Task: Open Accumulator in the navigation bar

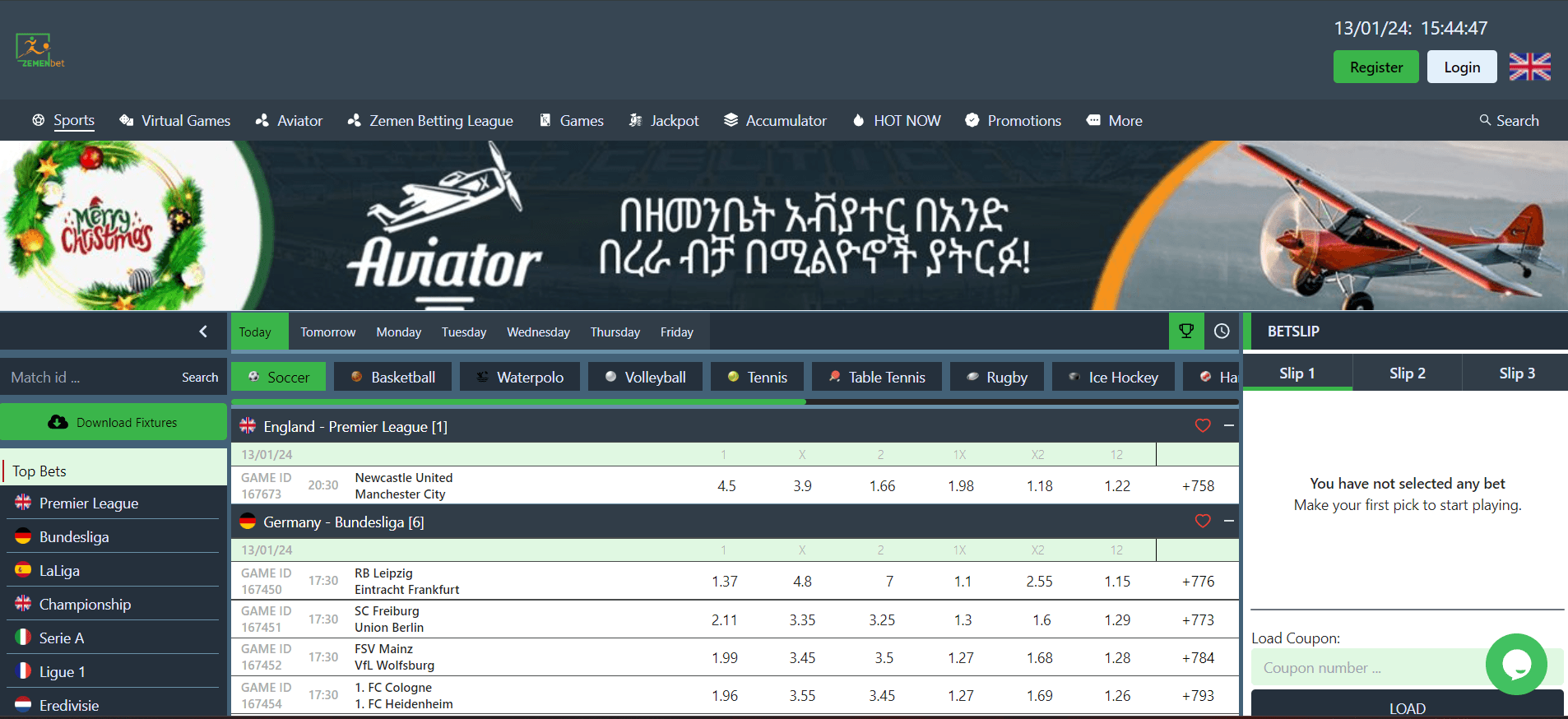Action: (775, 120)
